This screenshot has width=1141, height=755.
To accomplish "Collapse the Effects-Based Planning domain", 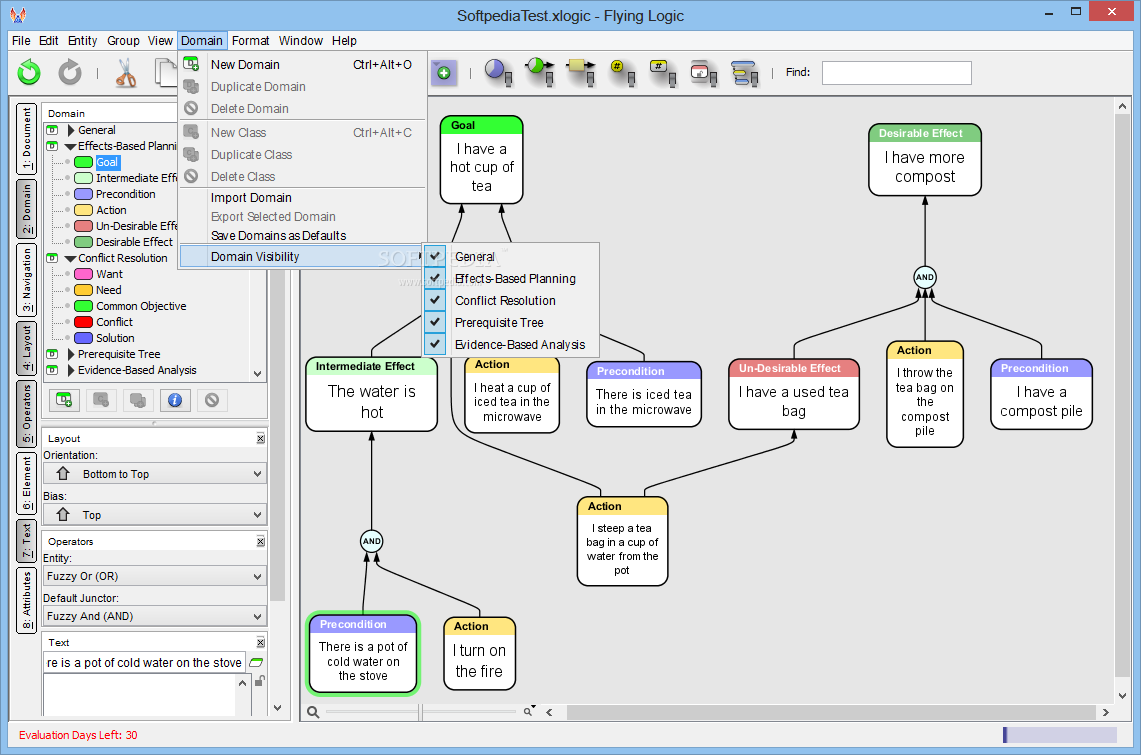I will point(71,146).
